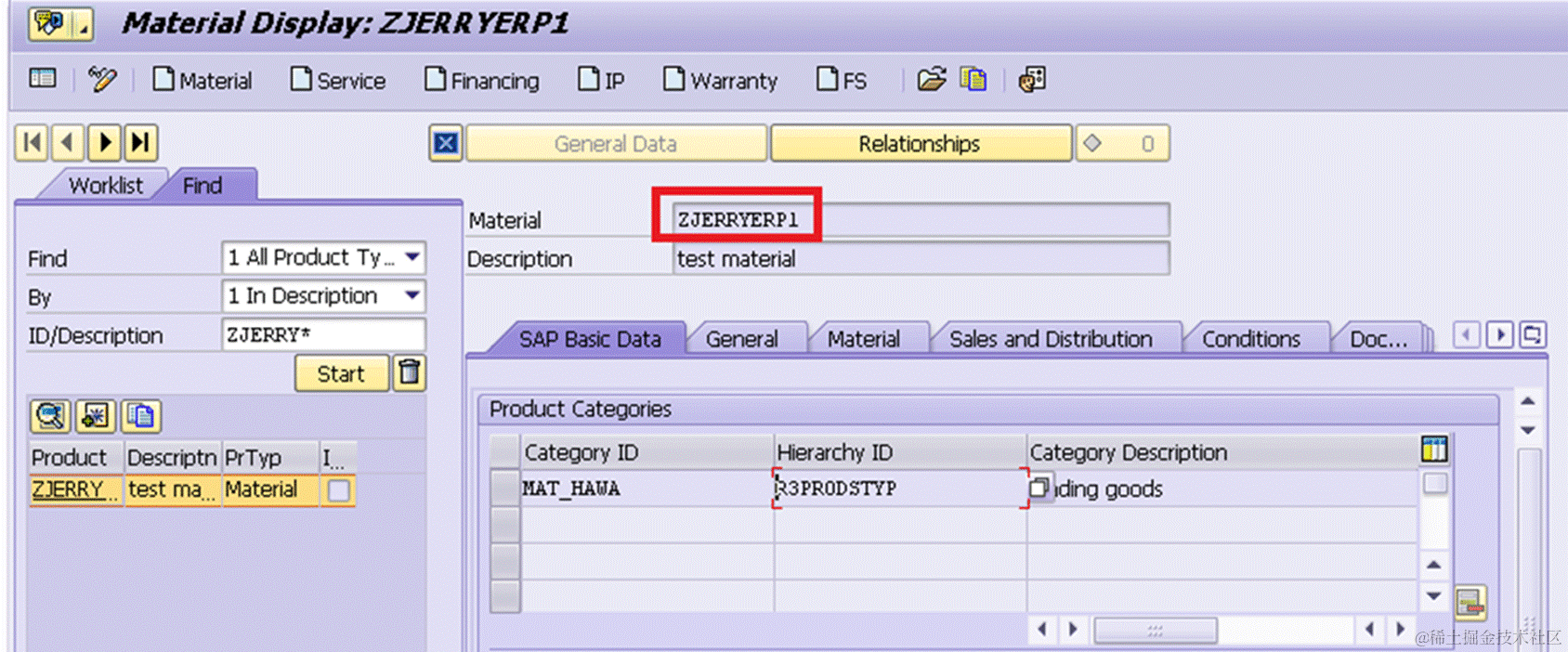Open Relationships view

point(920,143)
